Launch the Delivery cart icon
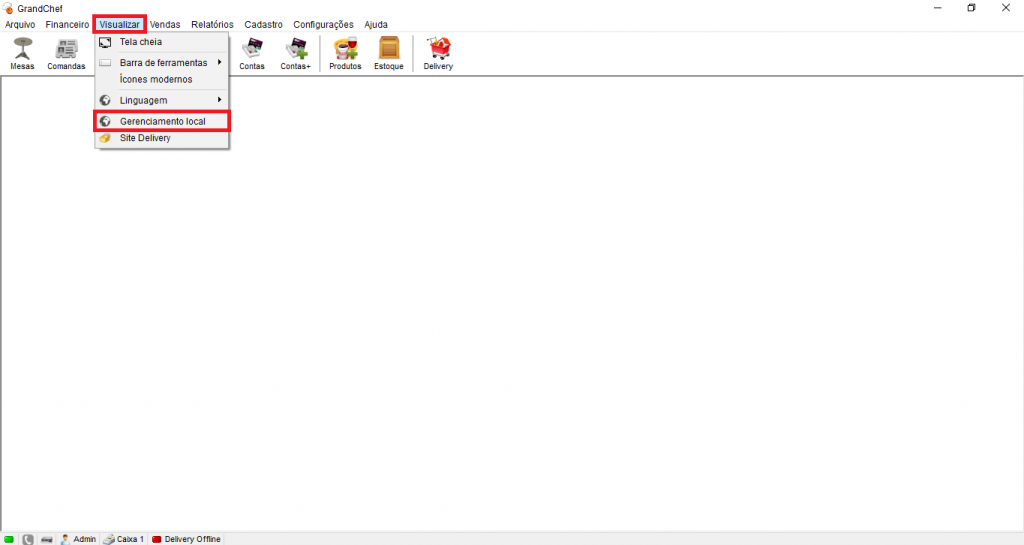 (438, 53)
